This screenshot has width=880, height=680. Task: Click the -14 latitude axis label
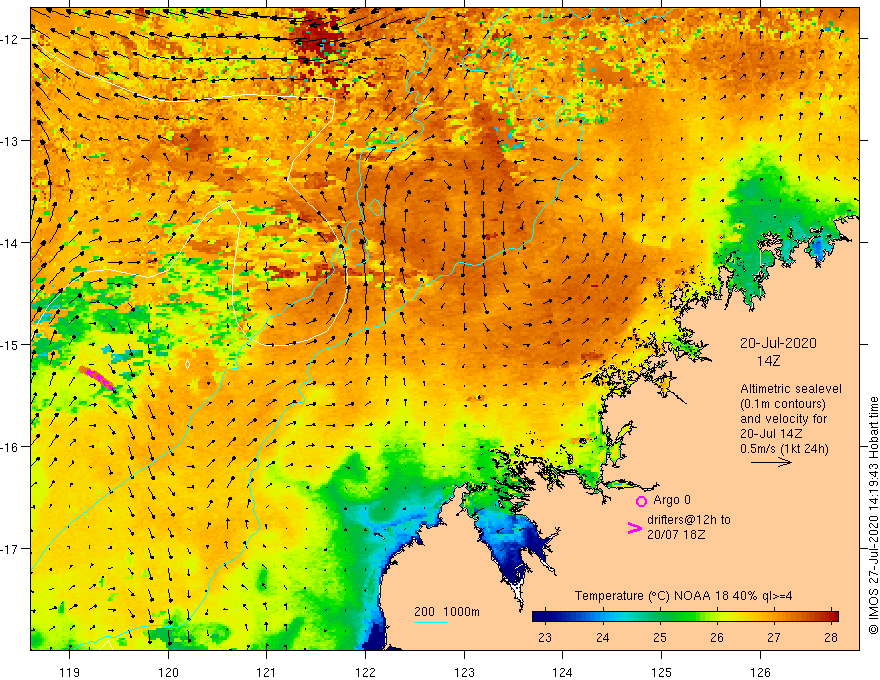point(10,243)
